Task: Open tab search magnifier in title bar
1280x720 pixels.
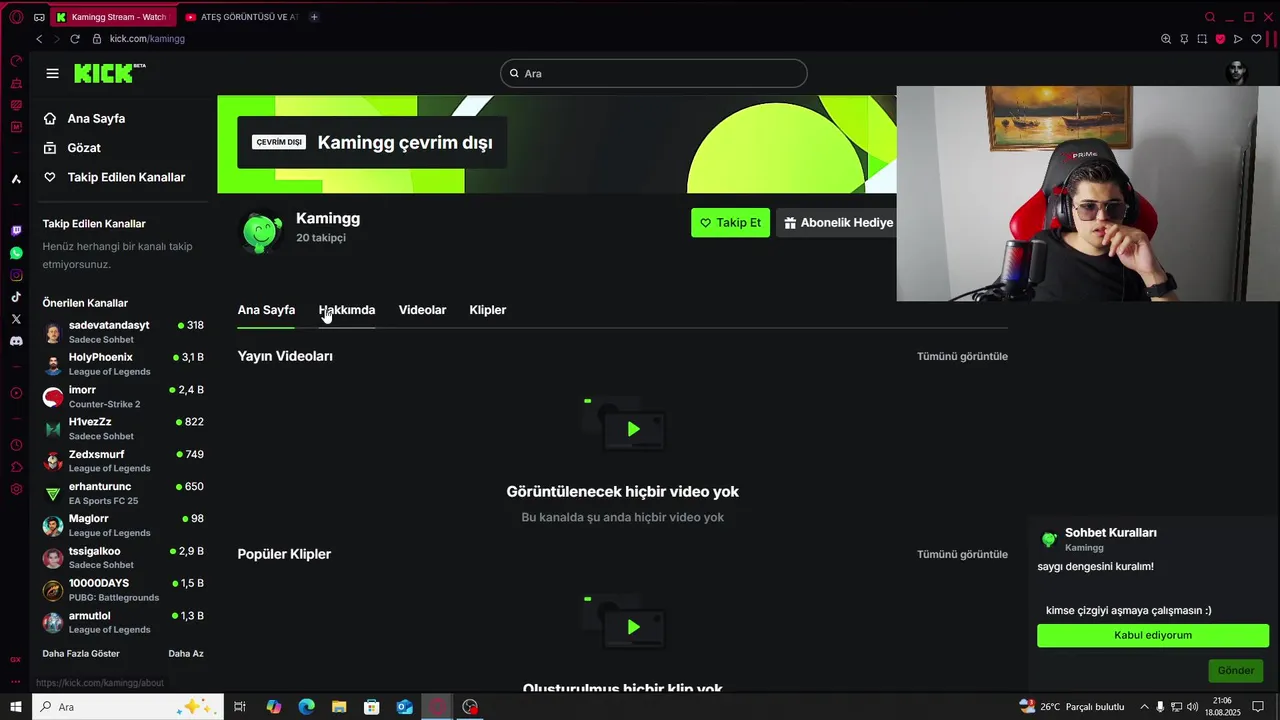Action: point(1210,17)
